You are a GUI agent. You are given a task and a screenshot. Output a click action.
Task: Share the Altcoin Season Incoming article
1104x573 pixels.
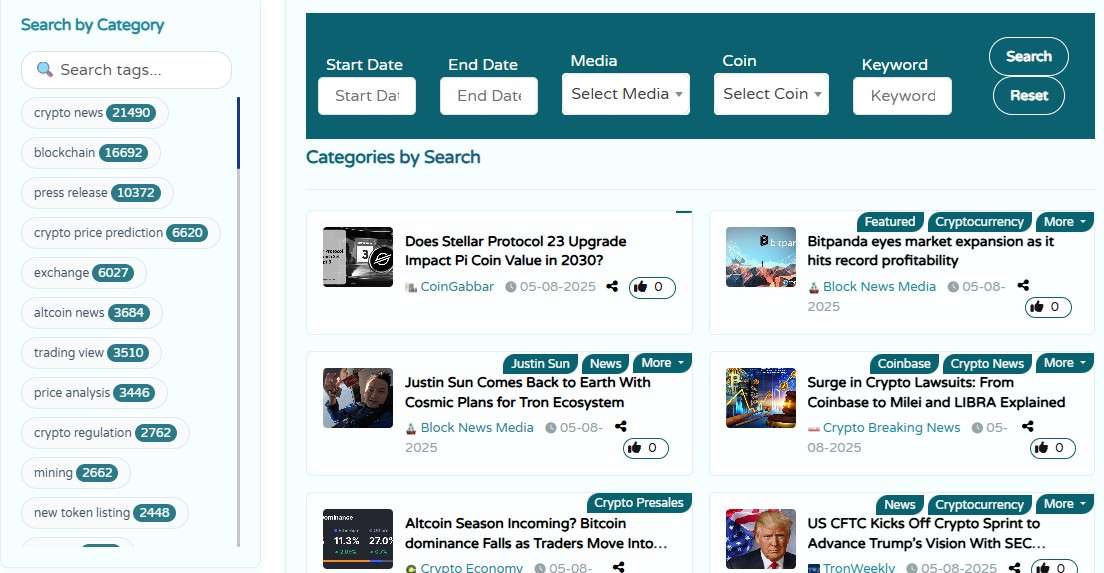click(618, 567)
